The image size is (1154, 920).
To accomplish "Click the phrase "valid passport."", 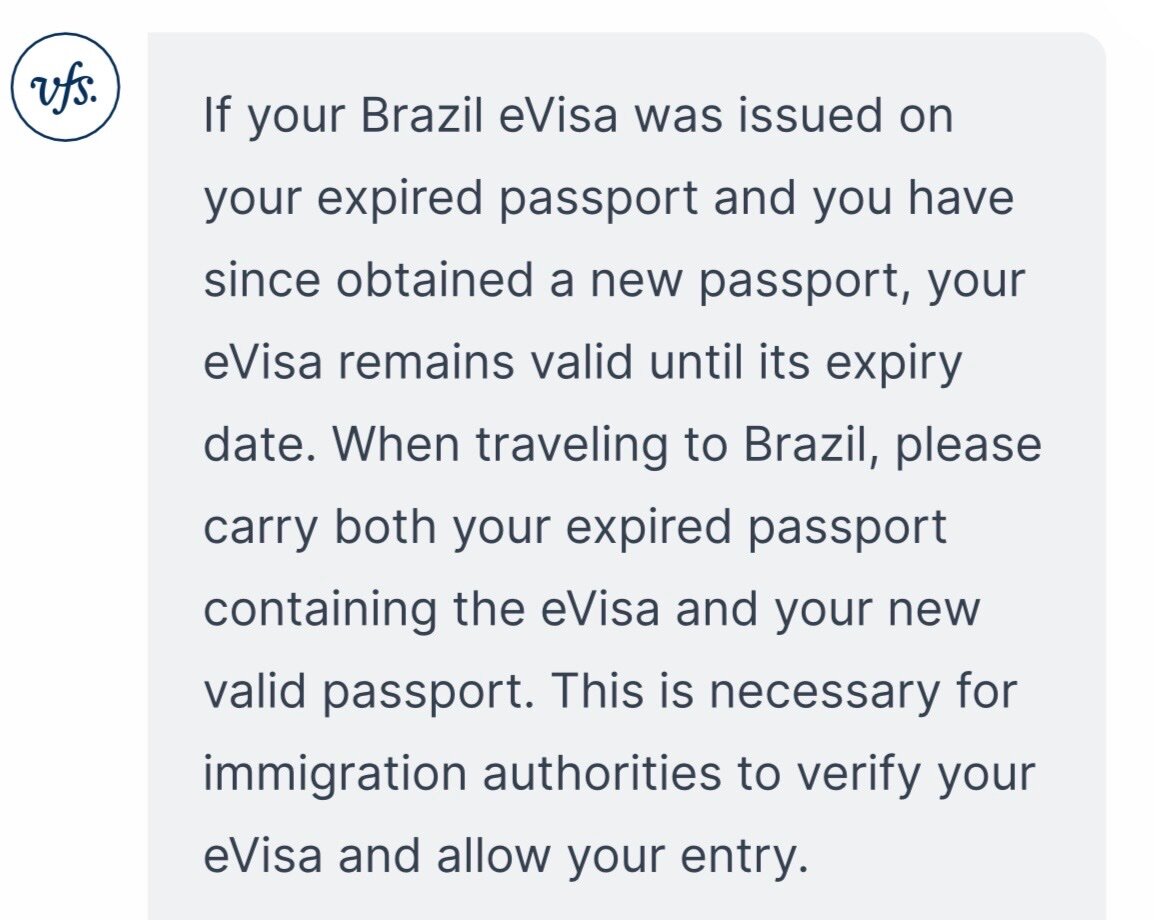I will tap(367, 689).
